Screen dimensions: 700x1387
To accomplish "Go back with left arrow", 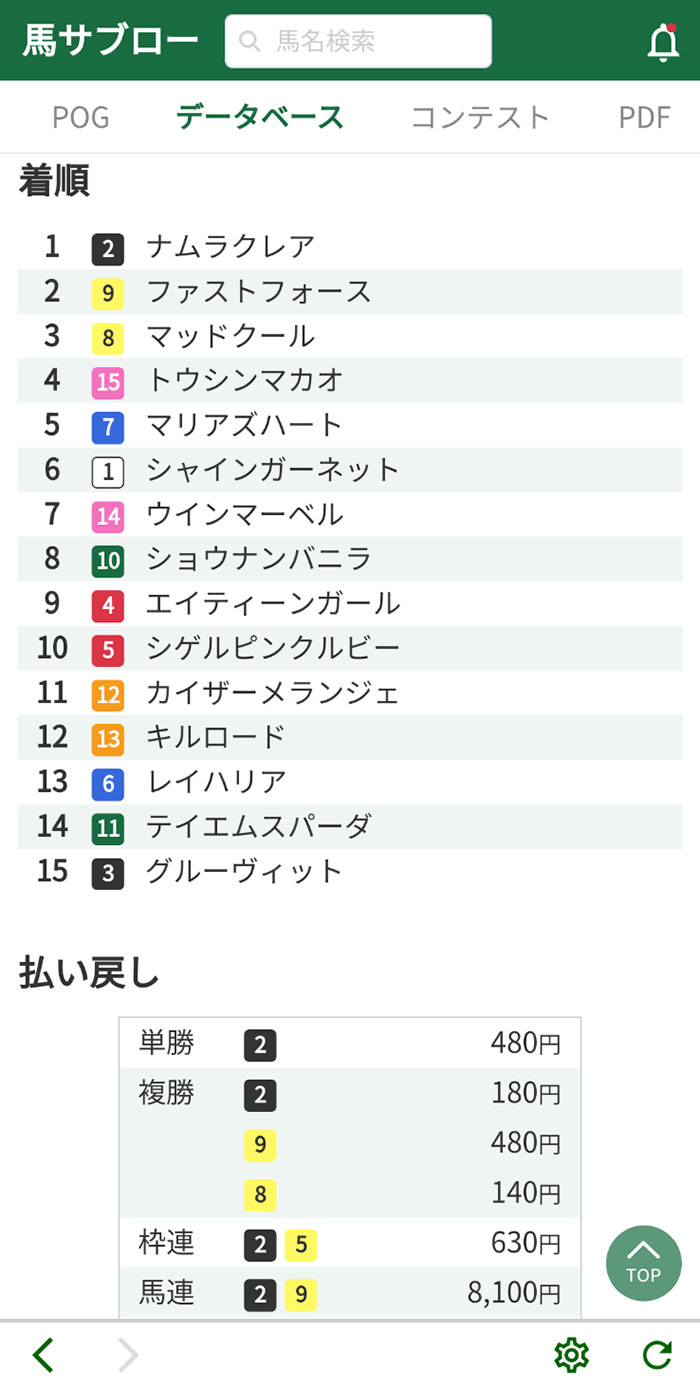I will tap(43, 1355).
